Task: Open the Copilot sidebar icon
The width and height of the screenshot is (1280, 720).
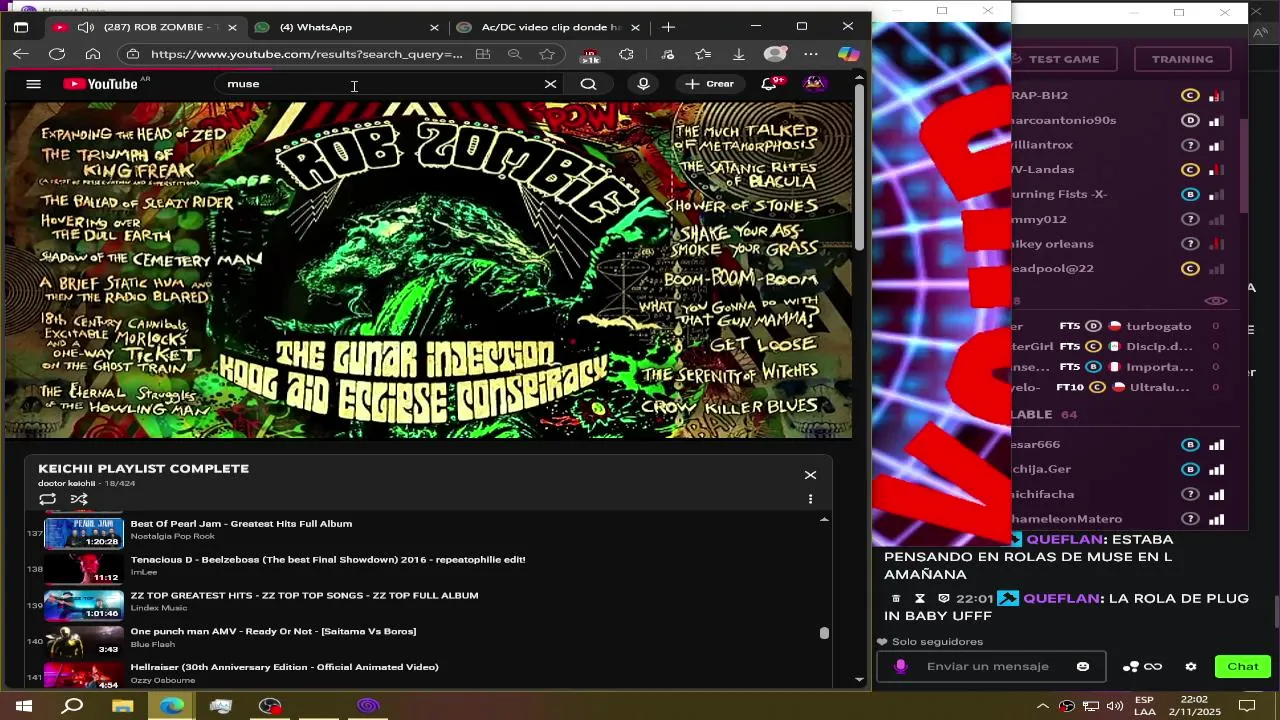Action: 848,54
